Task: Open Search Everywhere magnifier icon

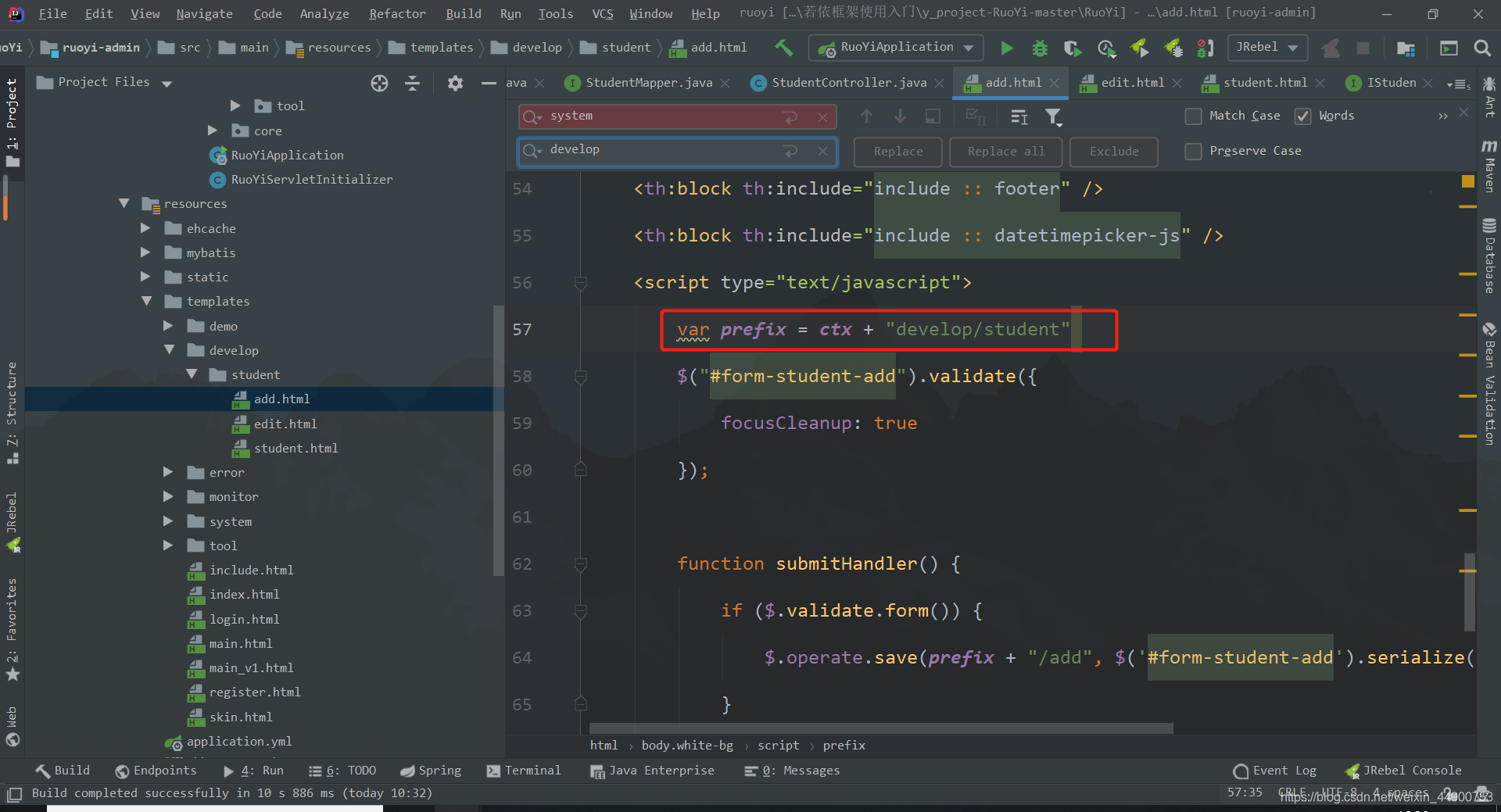Action: pos(1482,48)
